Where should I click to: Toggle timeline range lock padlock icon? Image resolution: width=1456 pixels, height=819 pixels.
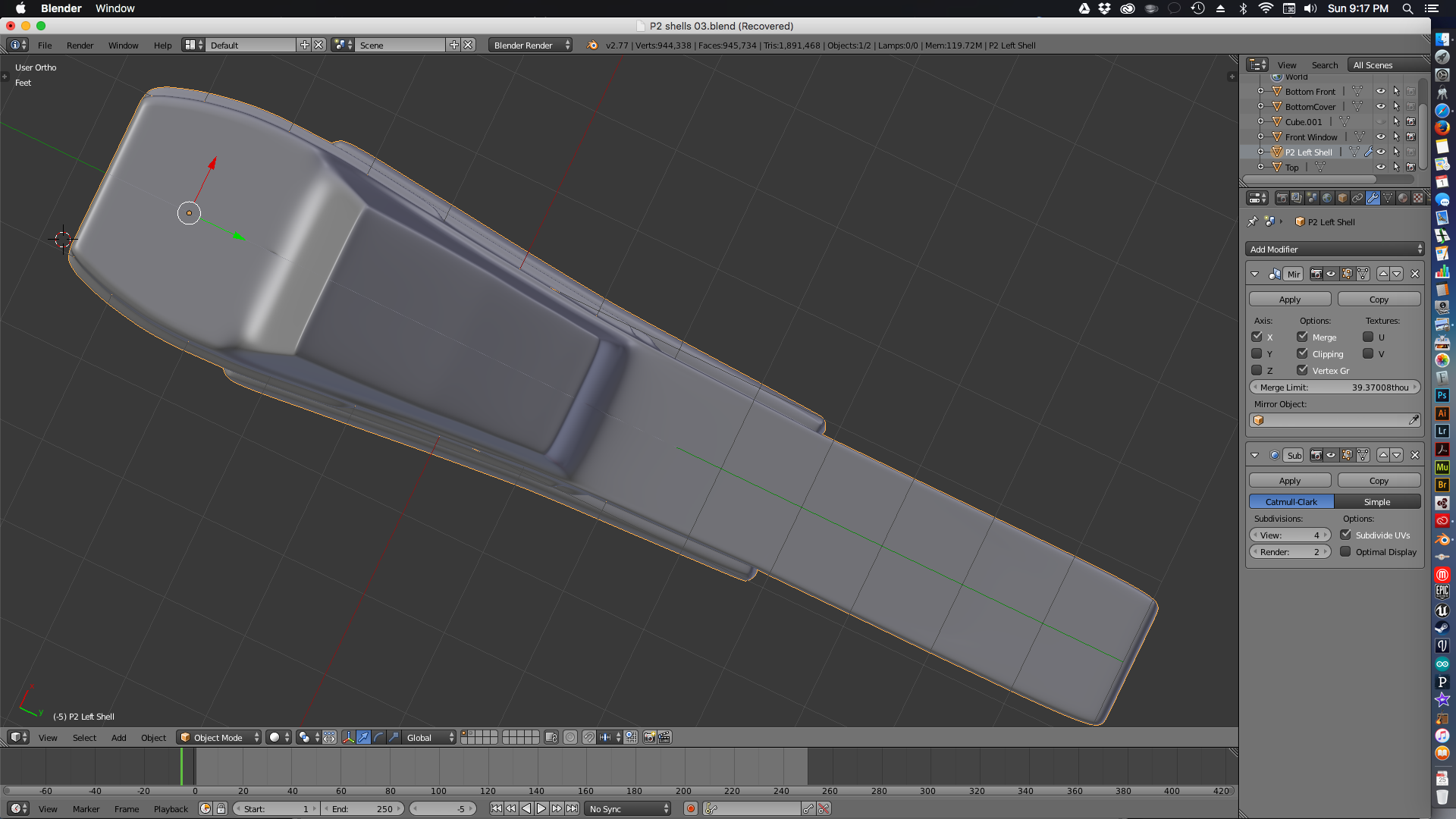[x=221, y=808]
